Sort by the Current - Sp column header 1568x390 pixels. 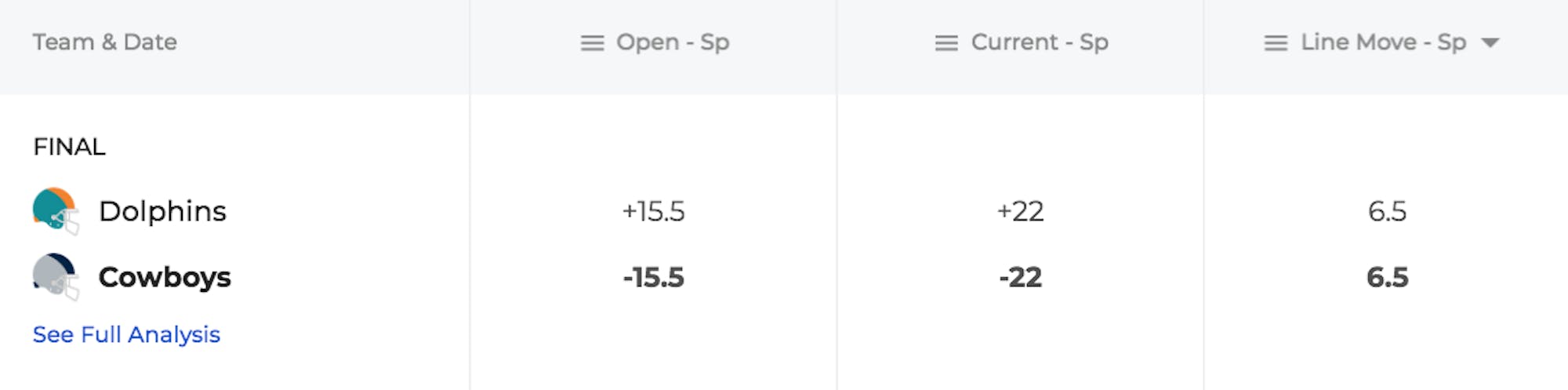tap(1040, 42)
